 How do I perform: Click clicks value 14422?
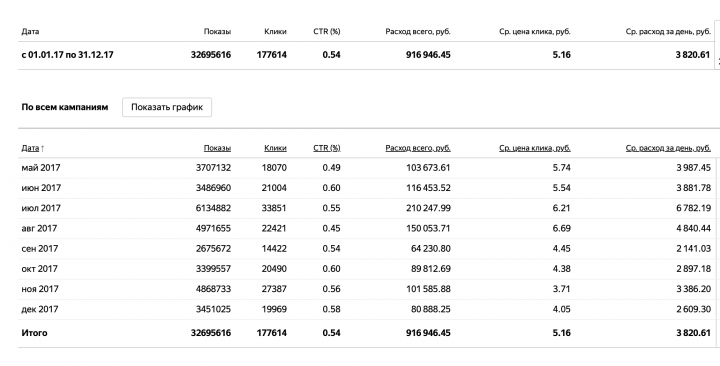click(274, 248)
